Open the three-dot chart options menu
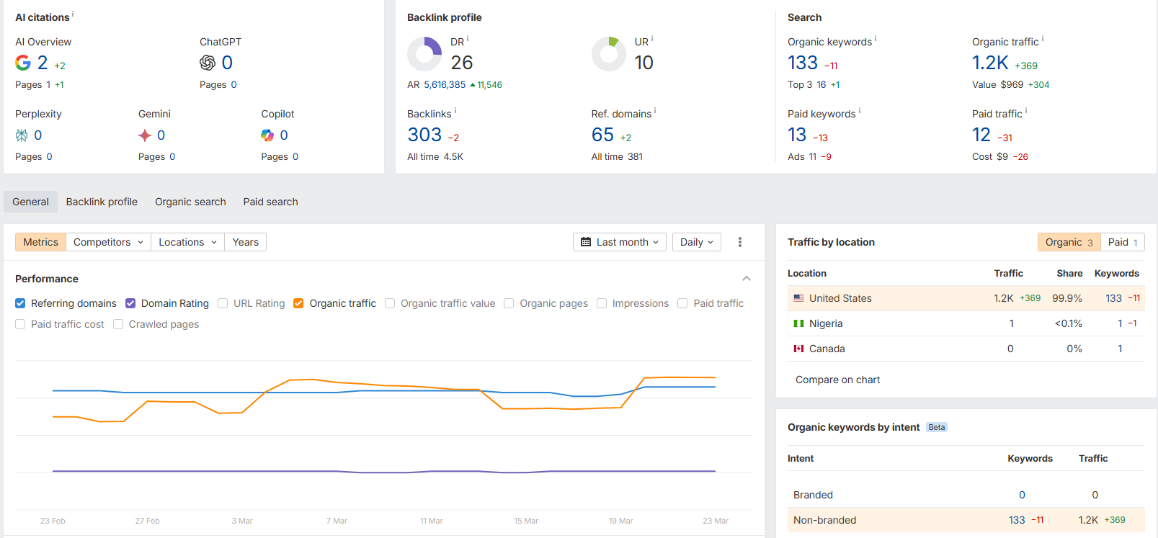Viewport: 1158px width, 538px height. 740,242
